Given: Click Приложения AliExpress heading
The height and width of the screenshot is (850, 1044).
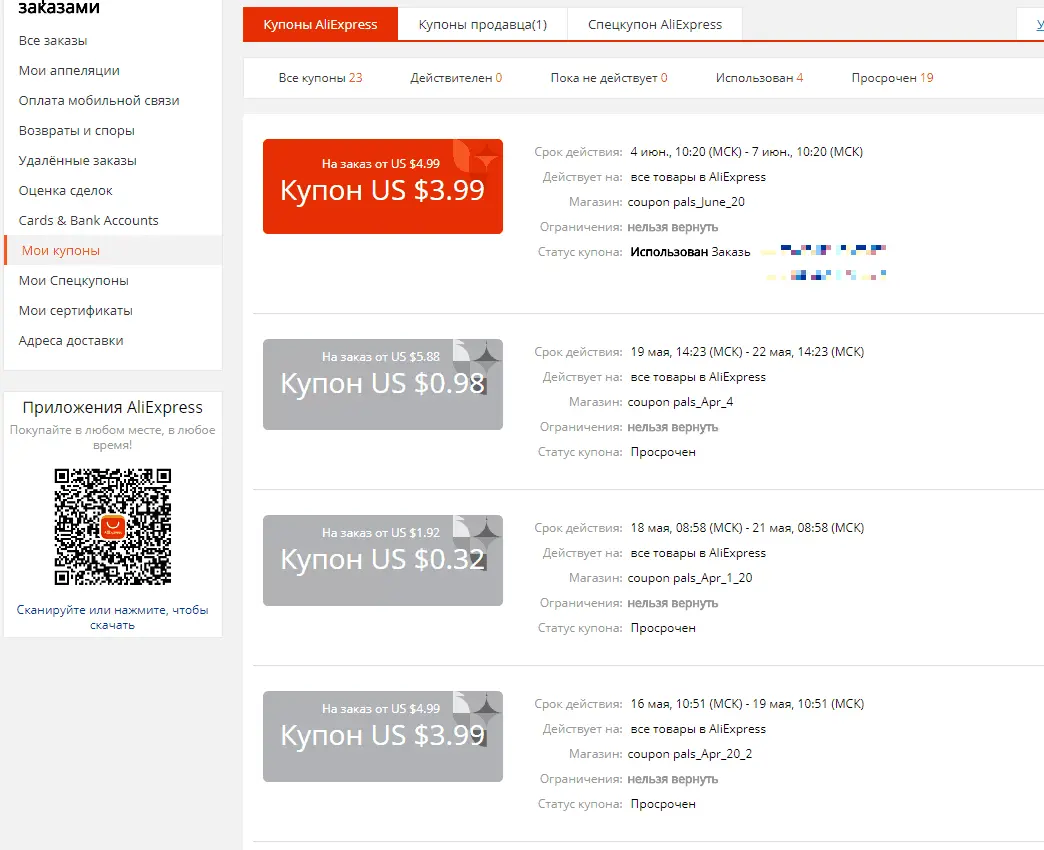Looking at the screenshot, I should [x=113, y=407].
